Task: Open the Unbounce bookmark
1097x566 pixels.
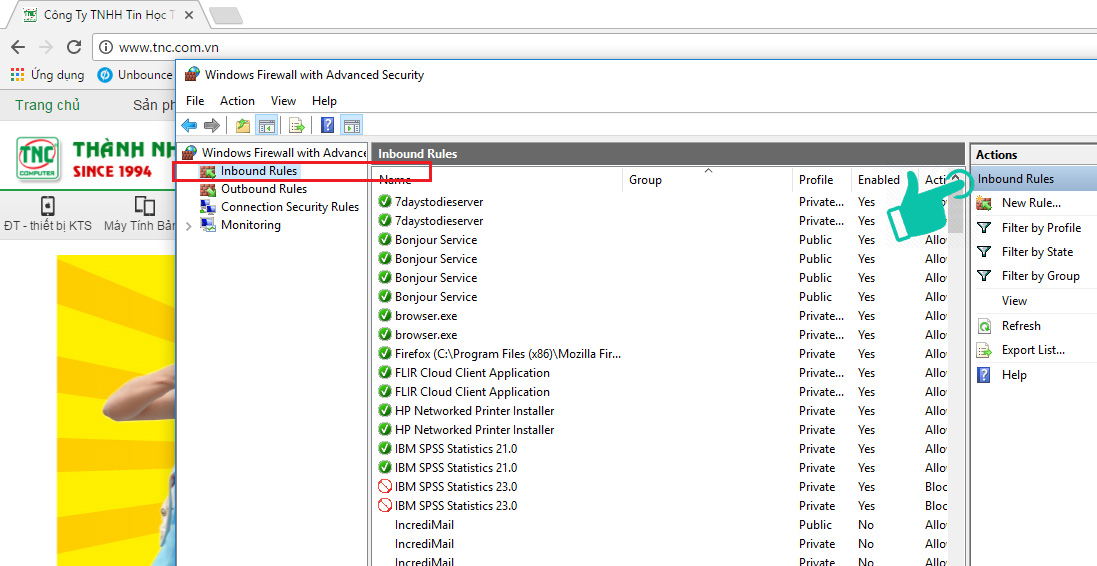Action: 135,75
